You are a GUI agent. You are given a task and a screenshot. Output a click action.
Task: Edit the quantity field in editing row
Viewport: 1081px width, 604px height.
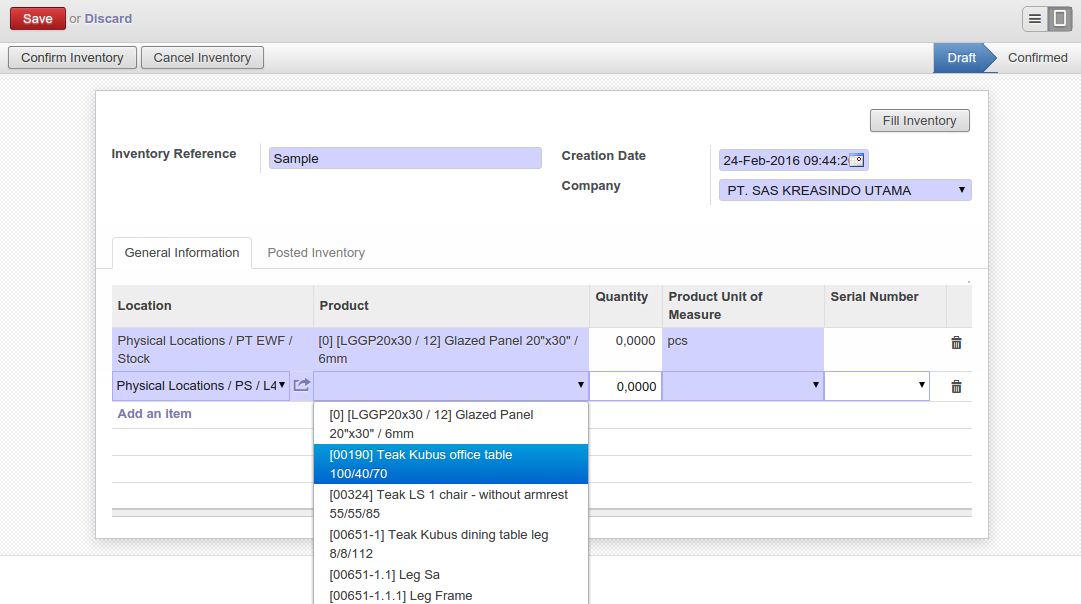coord(625,386)
